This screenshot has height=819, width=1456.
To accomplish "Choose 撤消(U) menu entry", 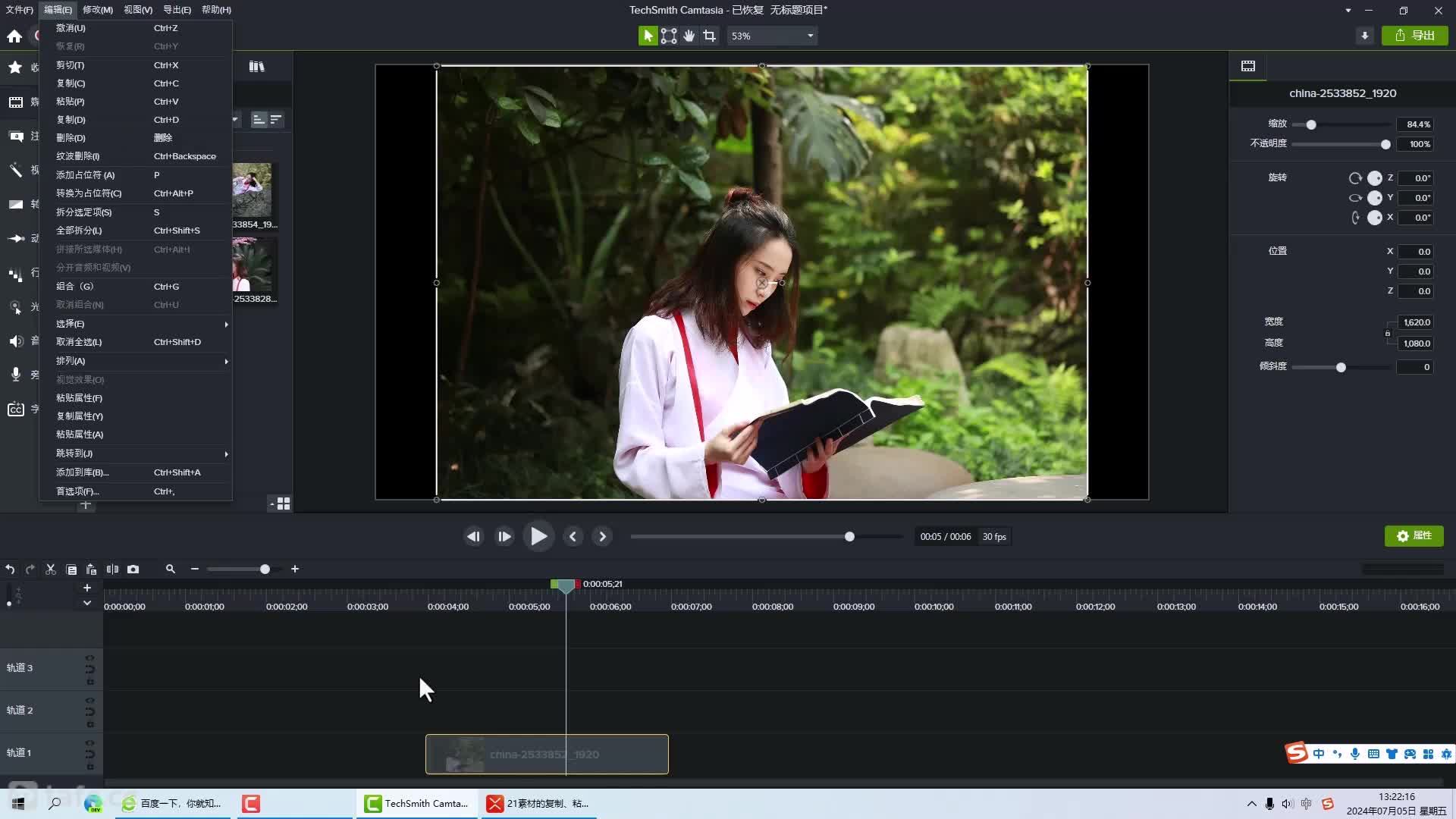I will (x=136, y=28).
